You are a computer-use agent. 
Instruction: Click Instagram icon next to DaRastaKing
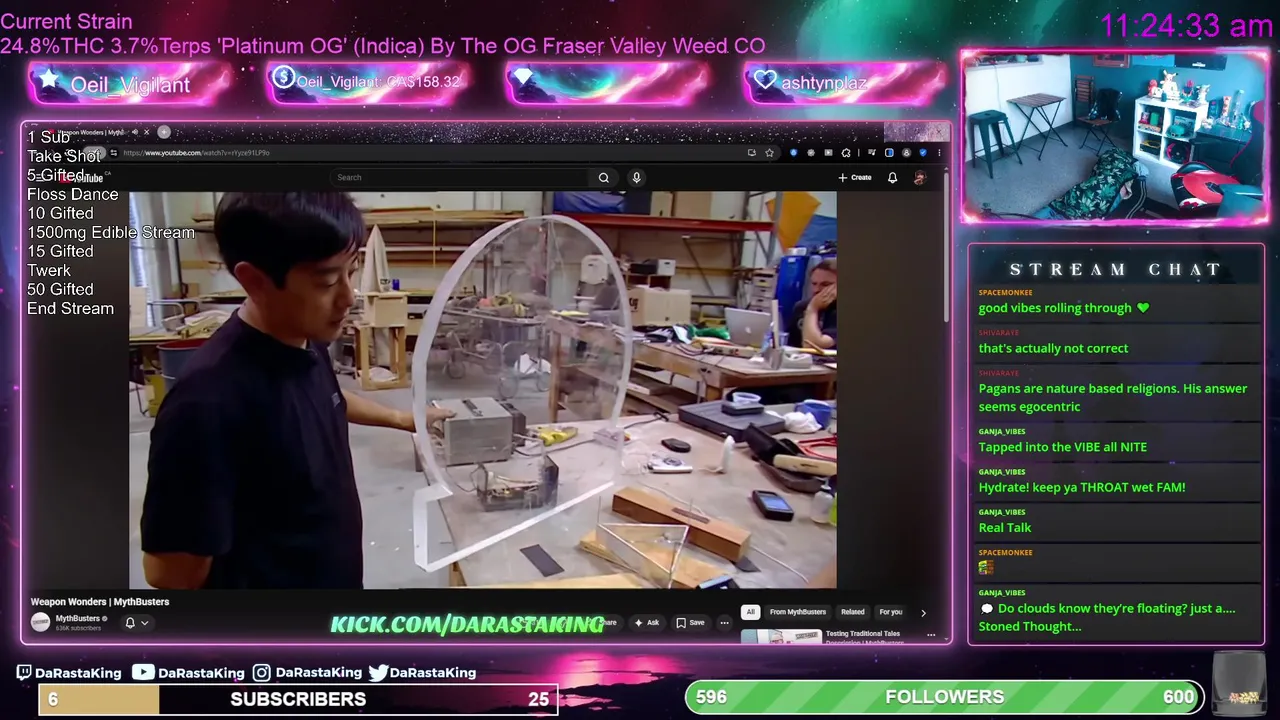(261, 673)
